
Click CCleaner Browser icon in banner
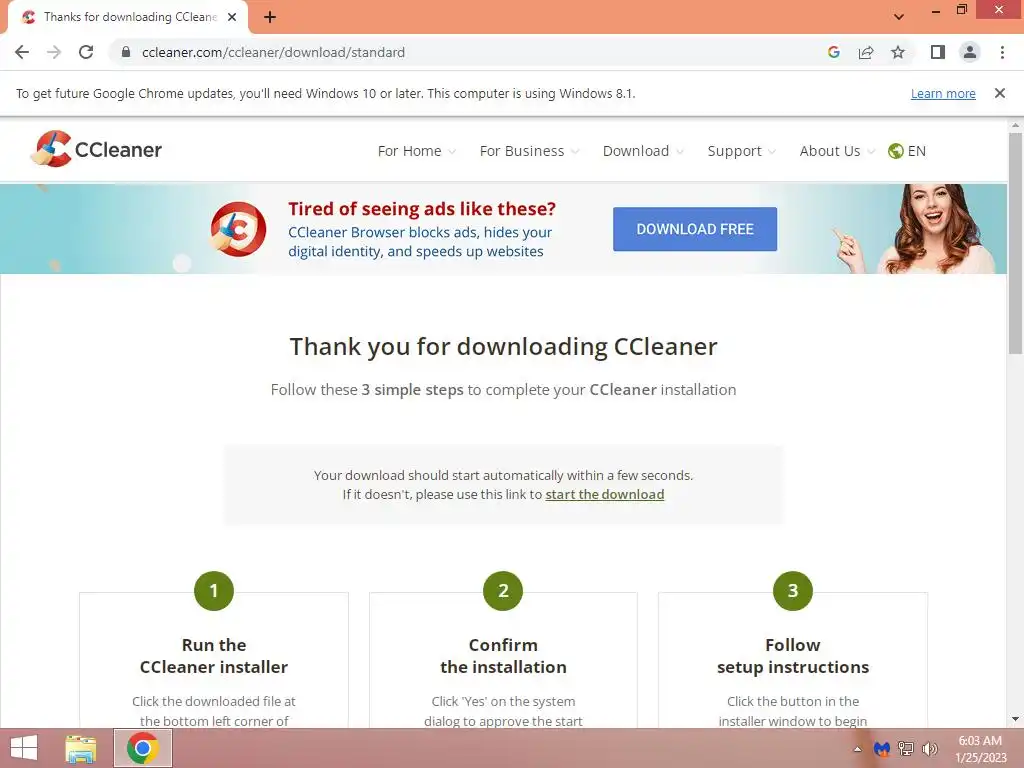coord(238,229)
